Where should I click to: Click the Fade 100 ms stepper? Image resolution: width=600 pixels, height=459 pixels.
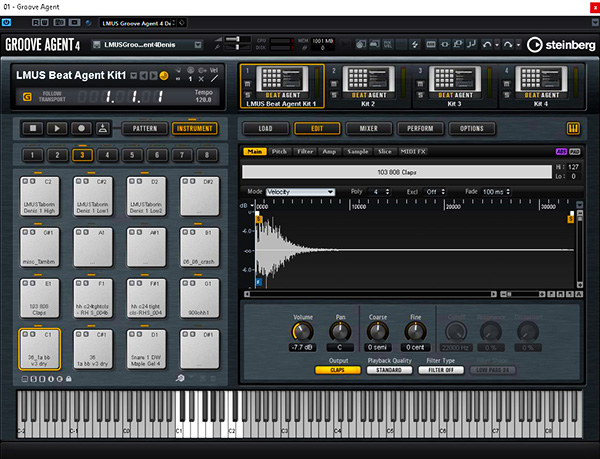508,192
